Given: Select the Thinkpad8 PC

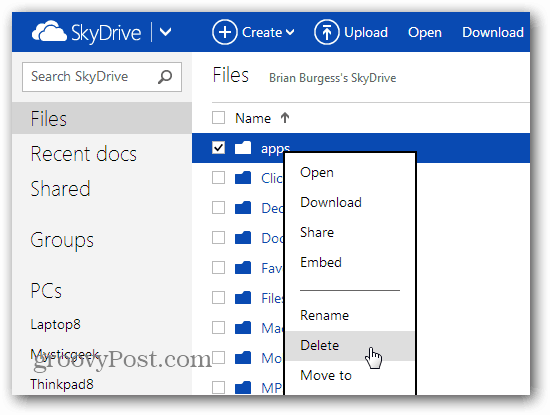Looking at the screenshot, I should (x=62, y=384).
